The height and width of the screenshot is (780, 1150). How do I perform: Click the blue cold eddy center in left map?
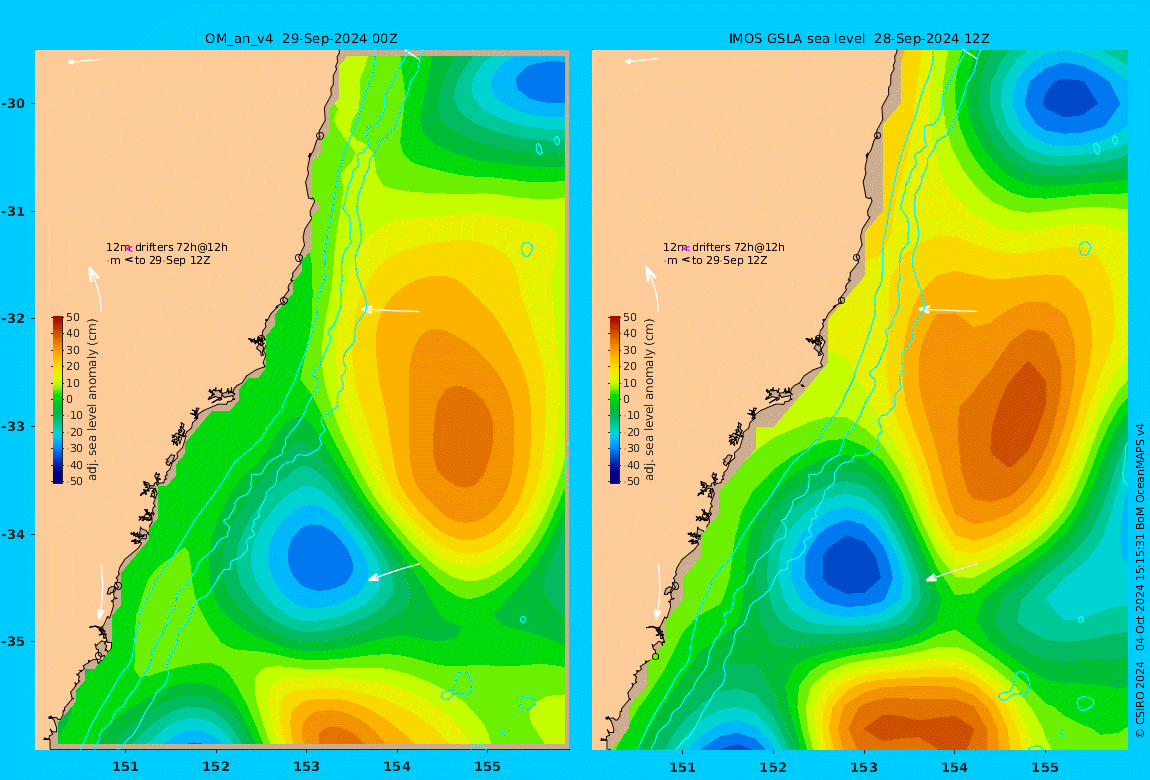[x=321, y=557]
